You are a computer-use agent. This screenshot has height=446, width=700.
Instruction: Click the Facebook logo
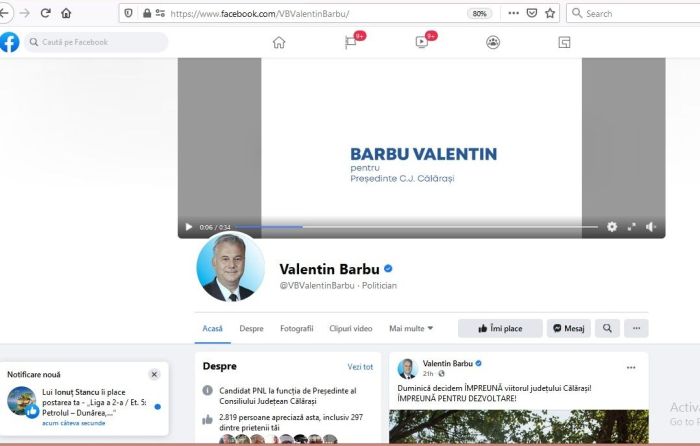click(9, 42)
